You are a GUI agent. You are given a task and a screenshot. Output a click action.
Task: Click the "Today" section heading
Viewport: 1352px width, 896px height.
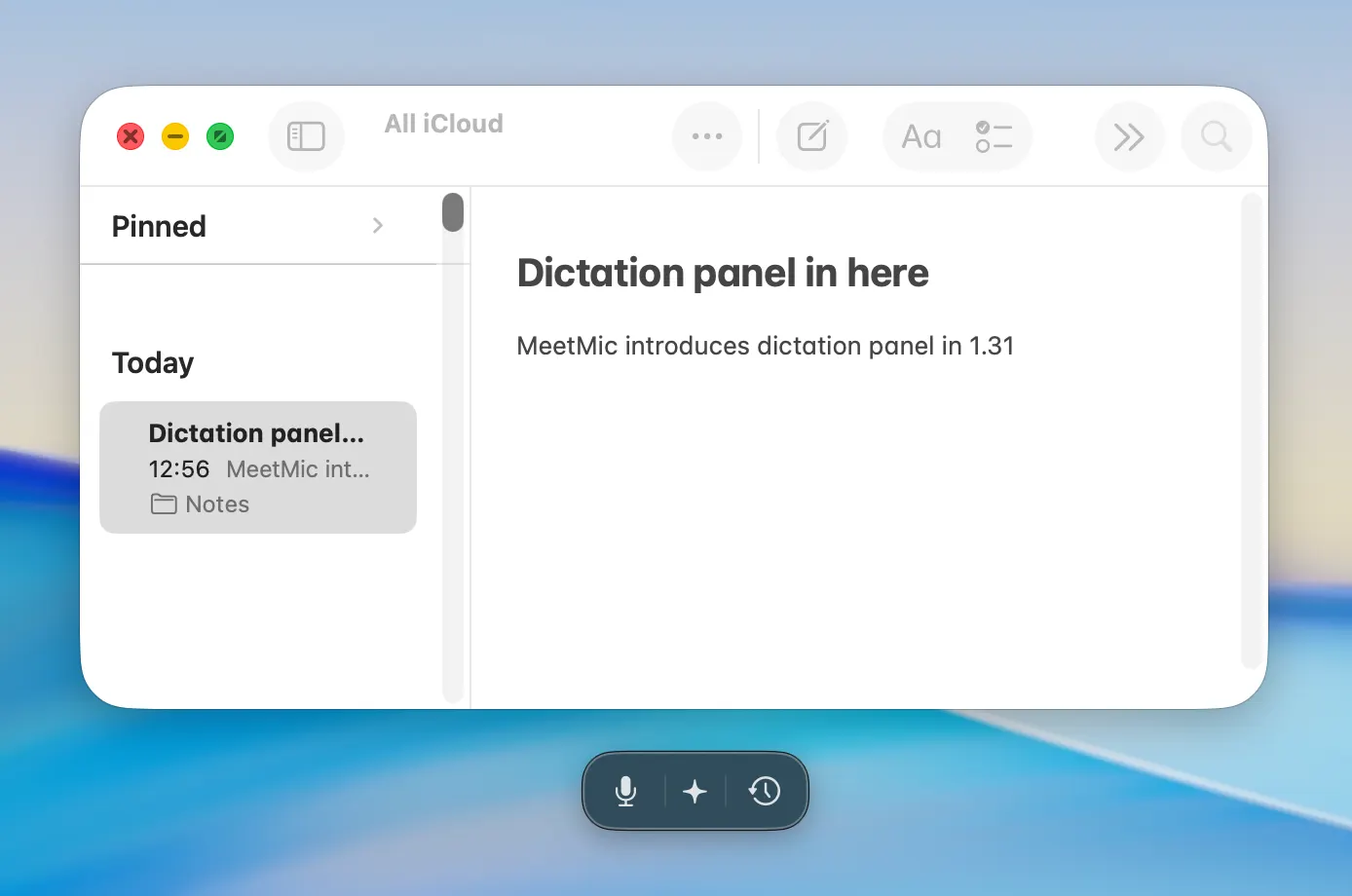(x=153, y=363)
